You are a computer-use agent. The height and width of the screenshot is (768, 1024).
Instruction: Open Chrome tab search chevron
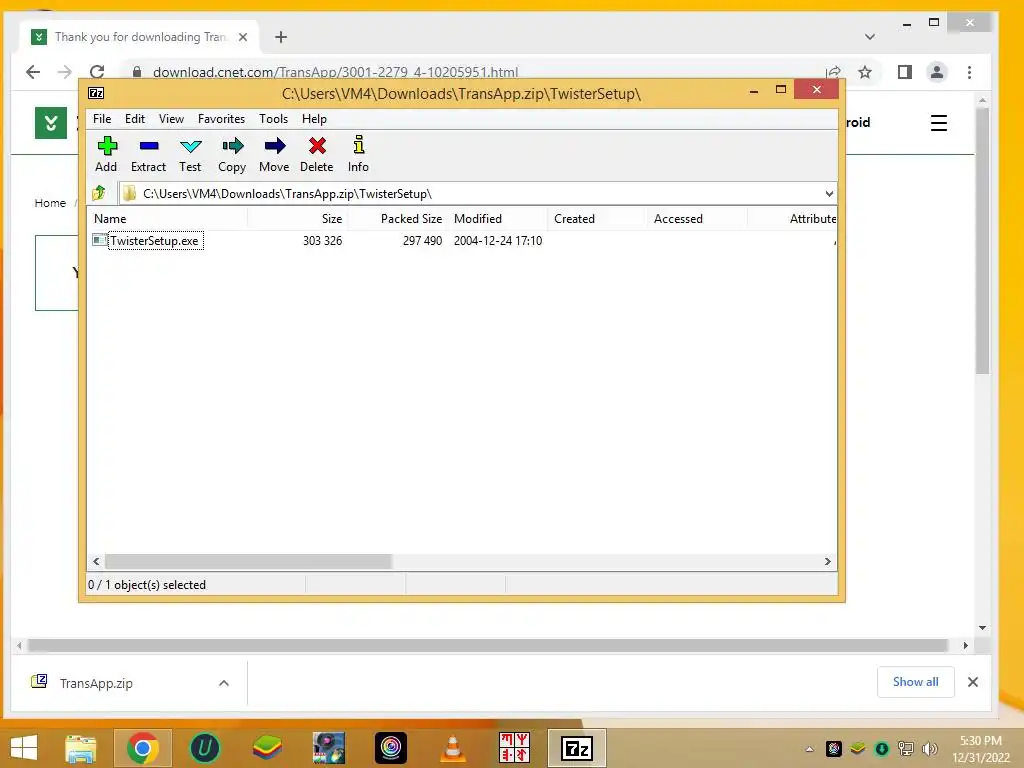(869, 37)
